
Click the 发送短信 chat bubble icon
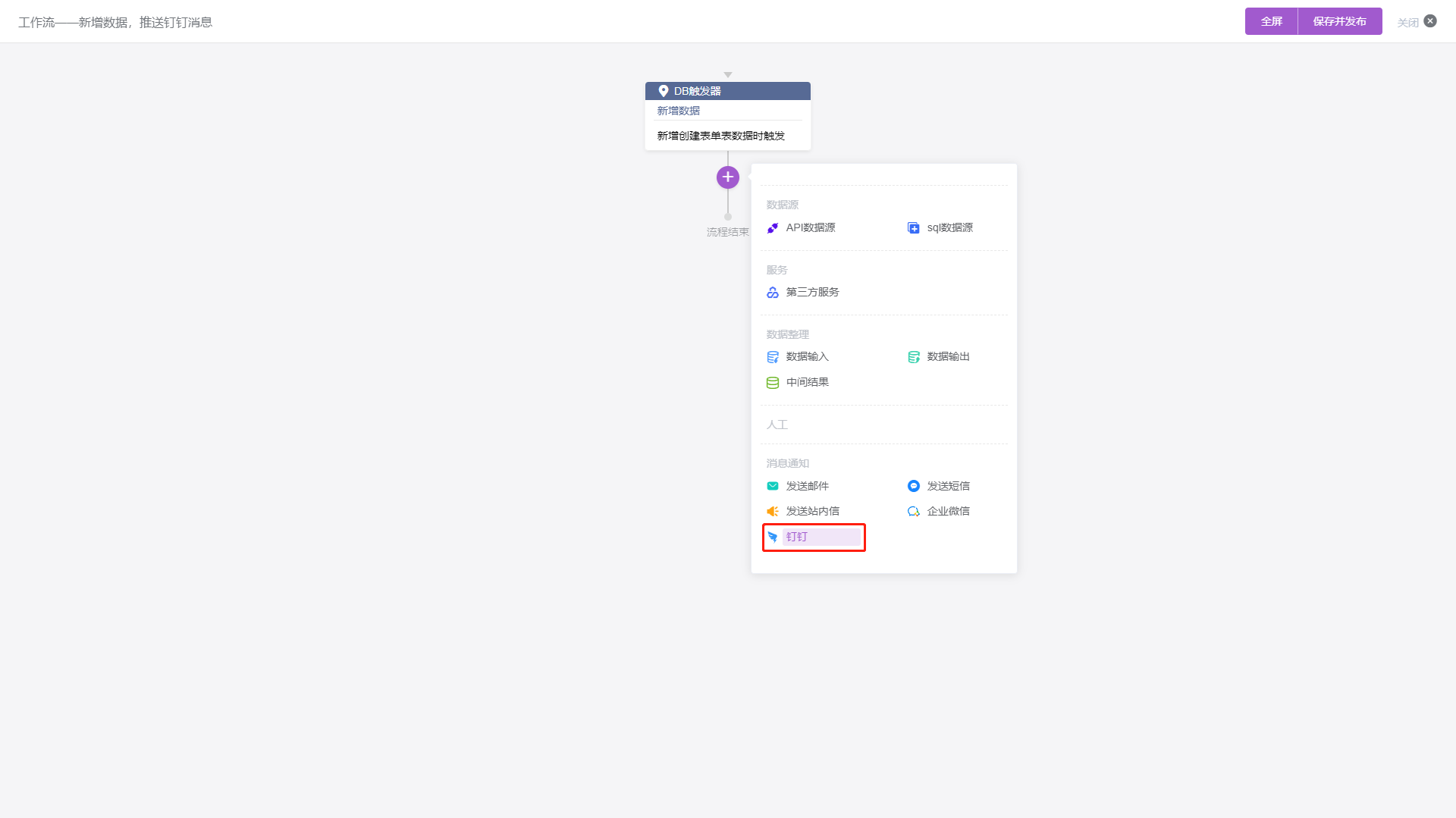point(913,486)
